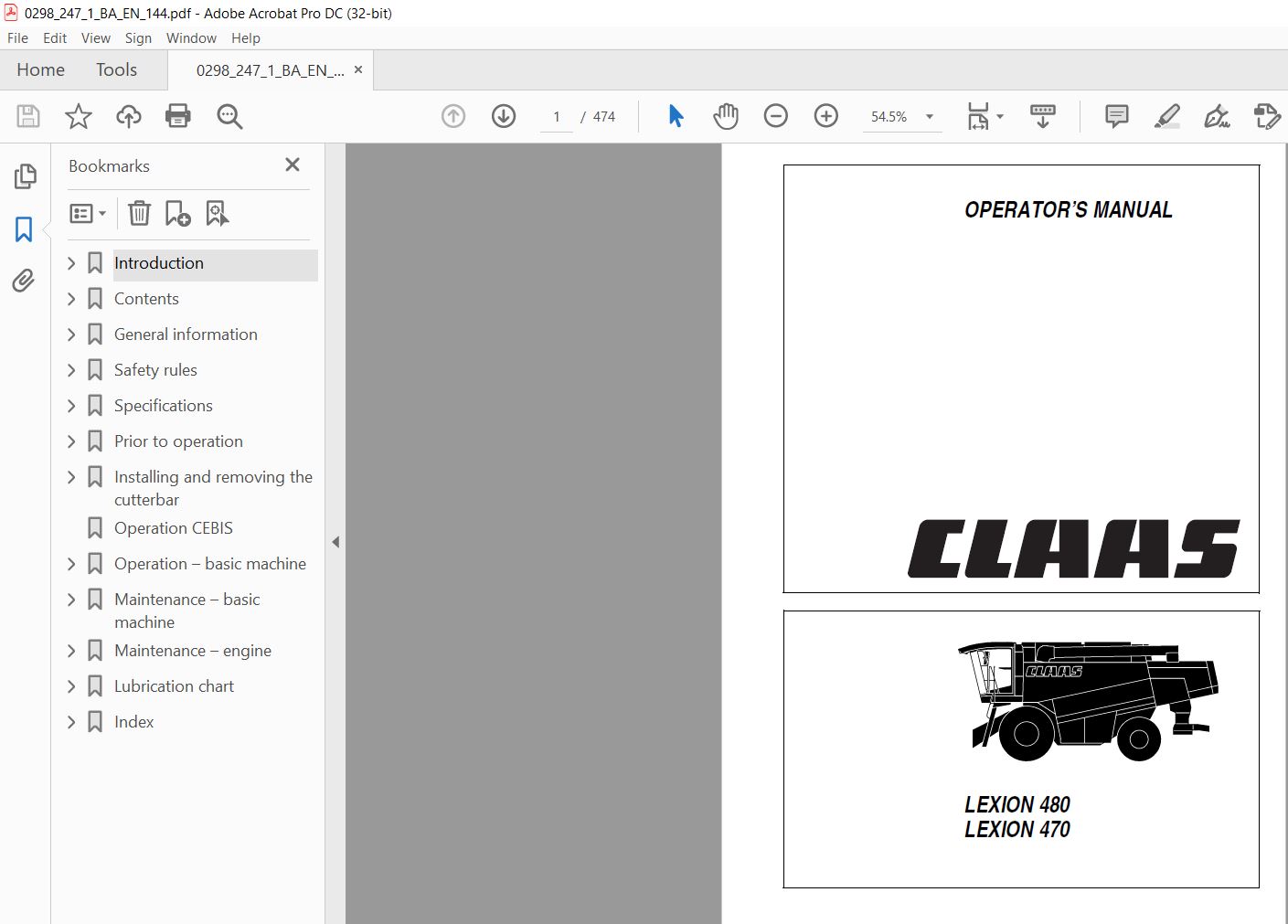Select the Safety rules bookmark text
Screen dimensions: 1288x924
tap(155, 370)
